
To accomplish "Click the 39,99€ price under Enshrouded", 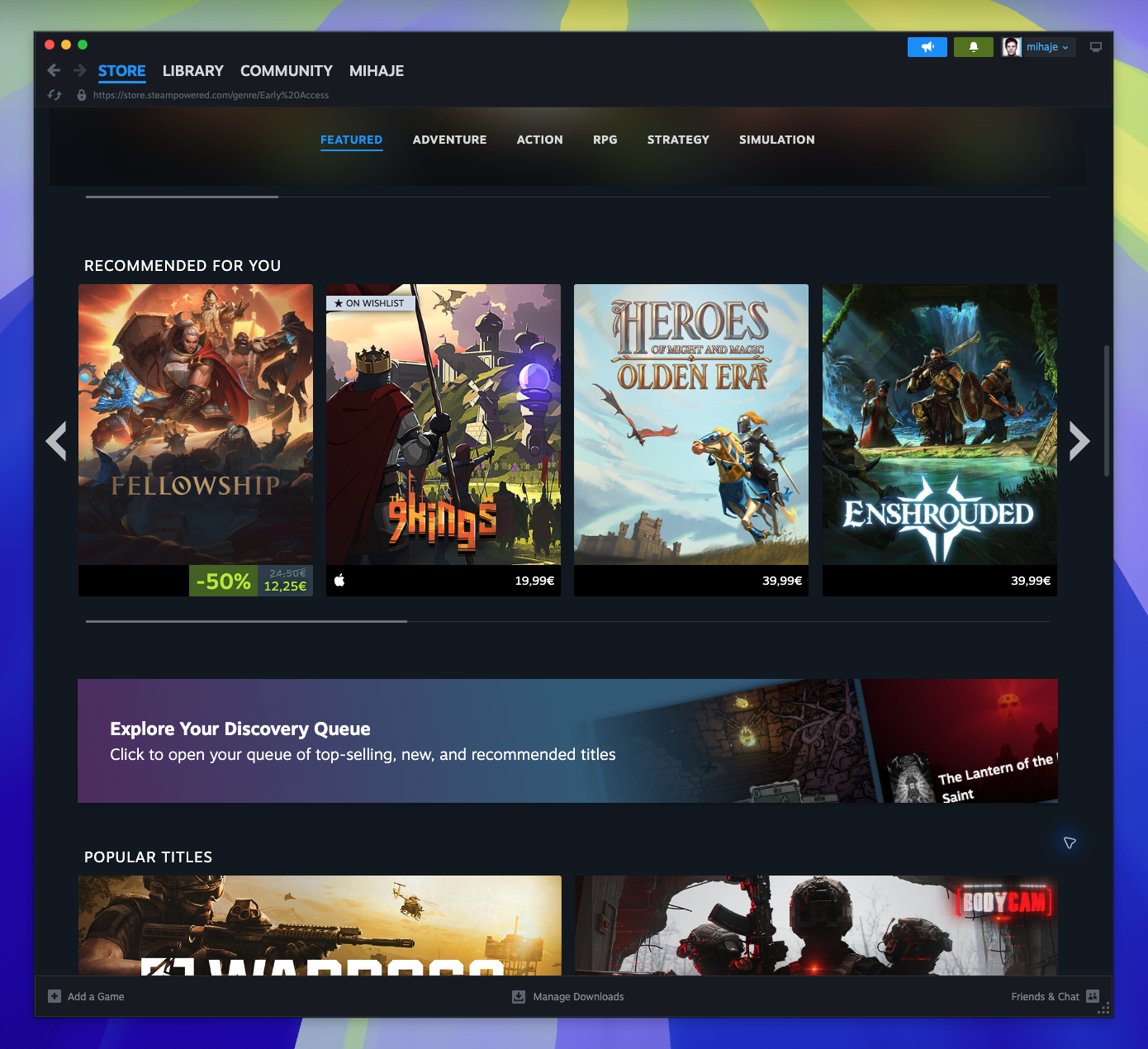I will 1031,581.
